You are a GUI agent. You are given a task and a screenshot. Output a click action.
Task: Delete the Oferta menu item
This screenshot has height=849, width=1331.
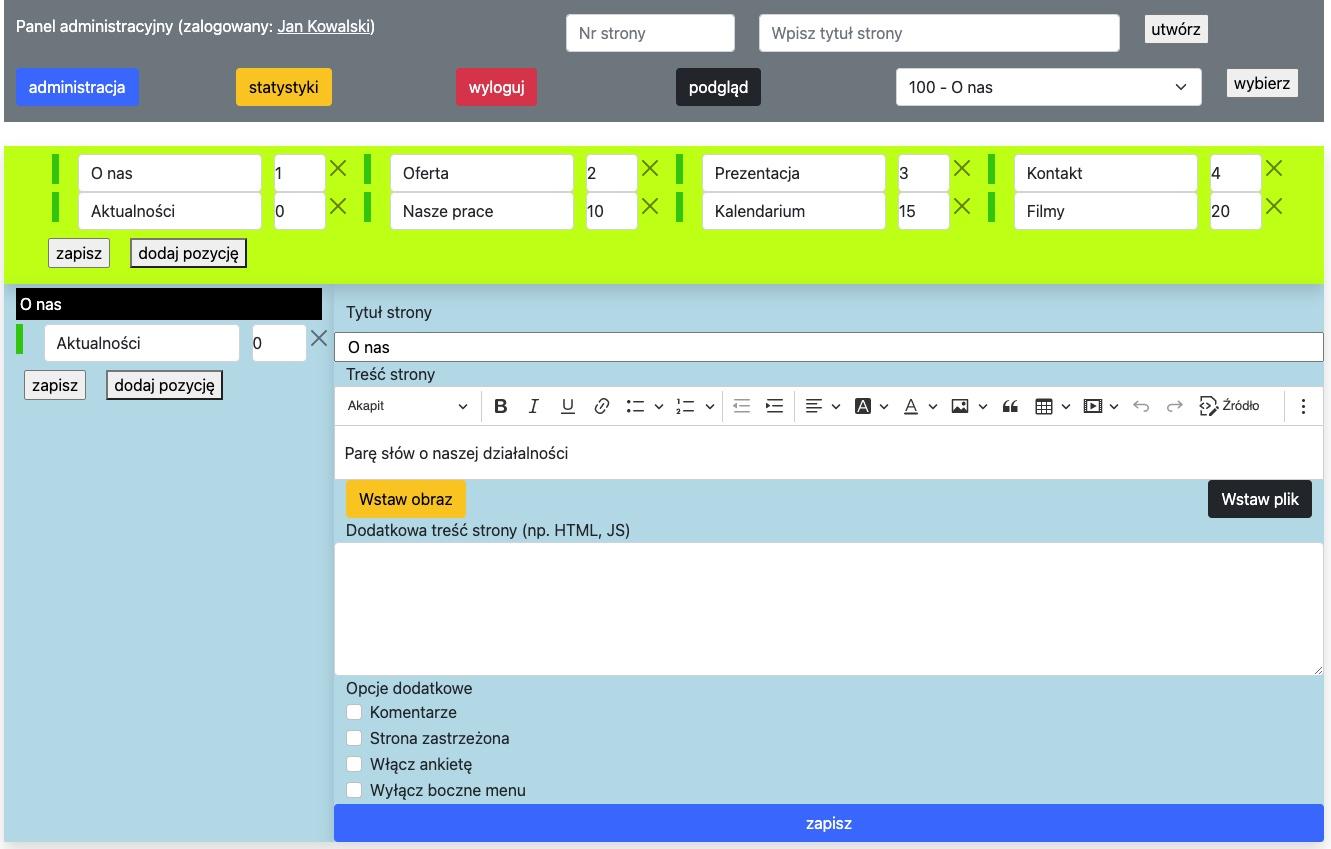pyautogui.click(x=650, y=169)
